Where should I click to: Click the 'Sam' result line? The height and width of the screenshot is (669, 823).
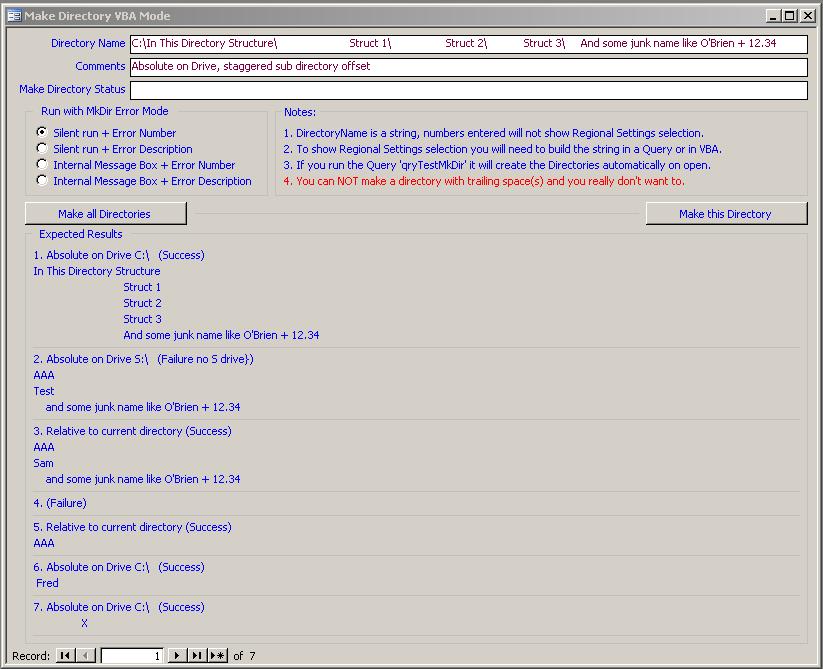click(x=43, y=463)
